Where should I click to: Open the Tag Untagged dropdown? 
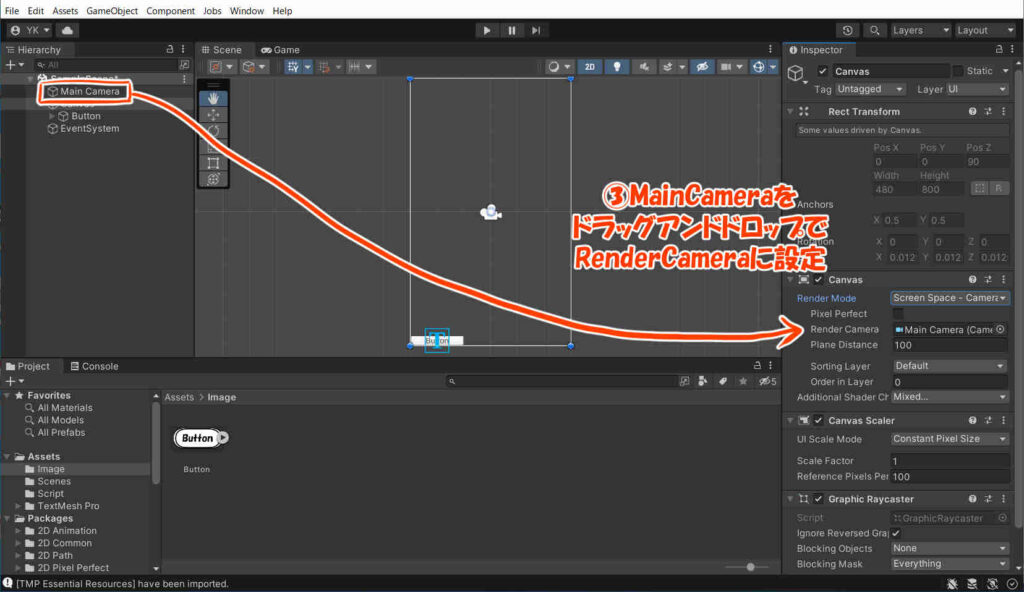click(x=870, y=89)
